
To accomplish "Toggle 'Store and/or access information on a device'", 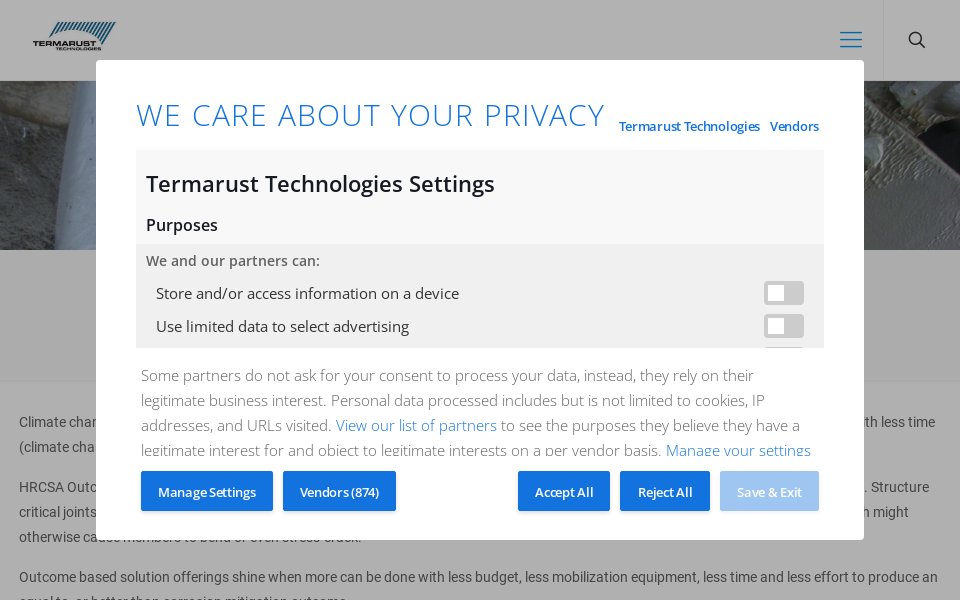I will tap(783, 293).
